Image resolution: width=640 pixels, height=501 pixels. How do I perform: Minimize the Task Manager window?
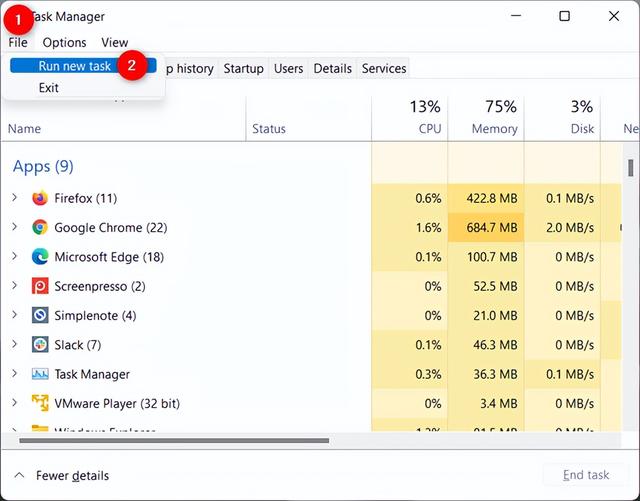tap(516, 16)
